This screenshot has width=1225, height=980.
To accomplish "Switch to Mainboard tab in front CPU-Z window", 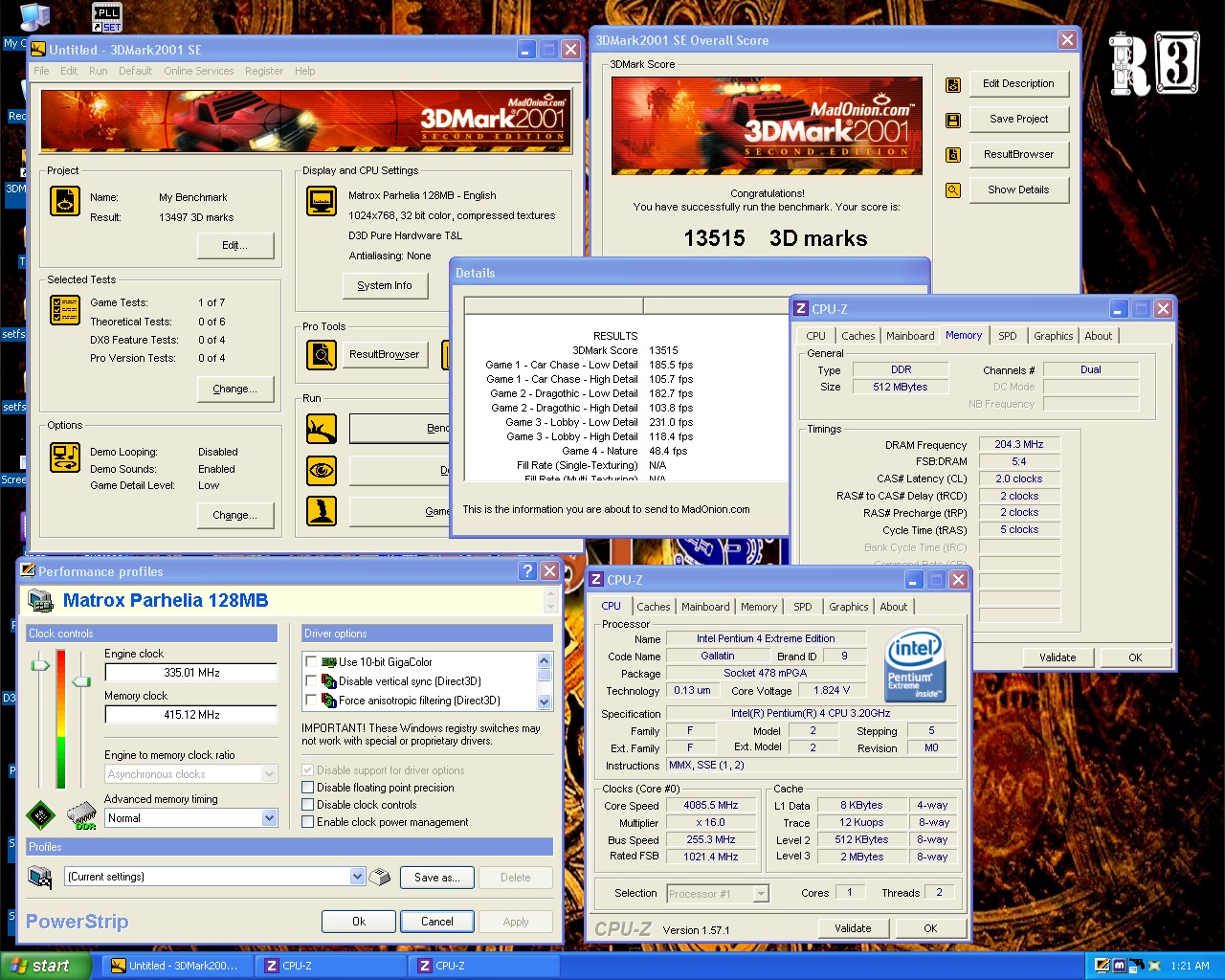I will click(705, 607).
